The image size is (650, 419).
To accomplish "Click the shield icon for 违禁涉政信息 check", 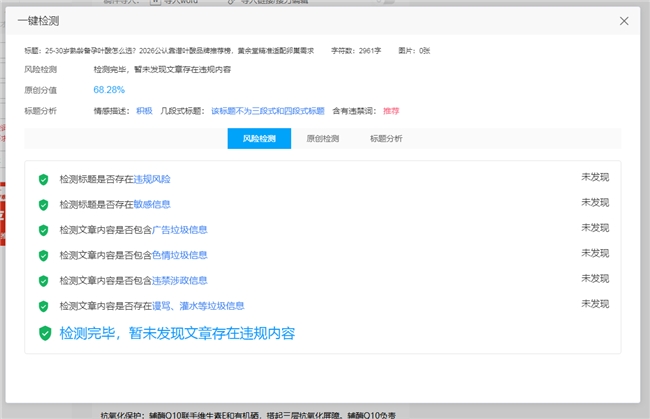I will click(x=43, y=281).
